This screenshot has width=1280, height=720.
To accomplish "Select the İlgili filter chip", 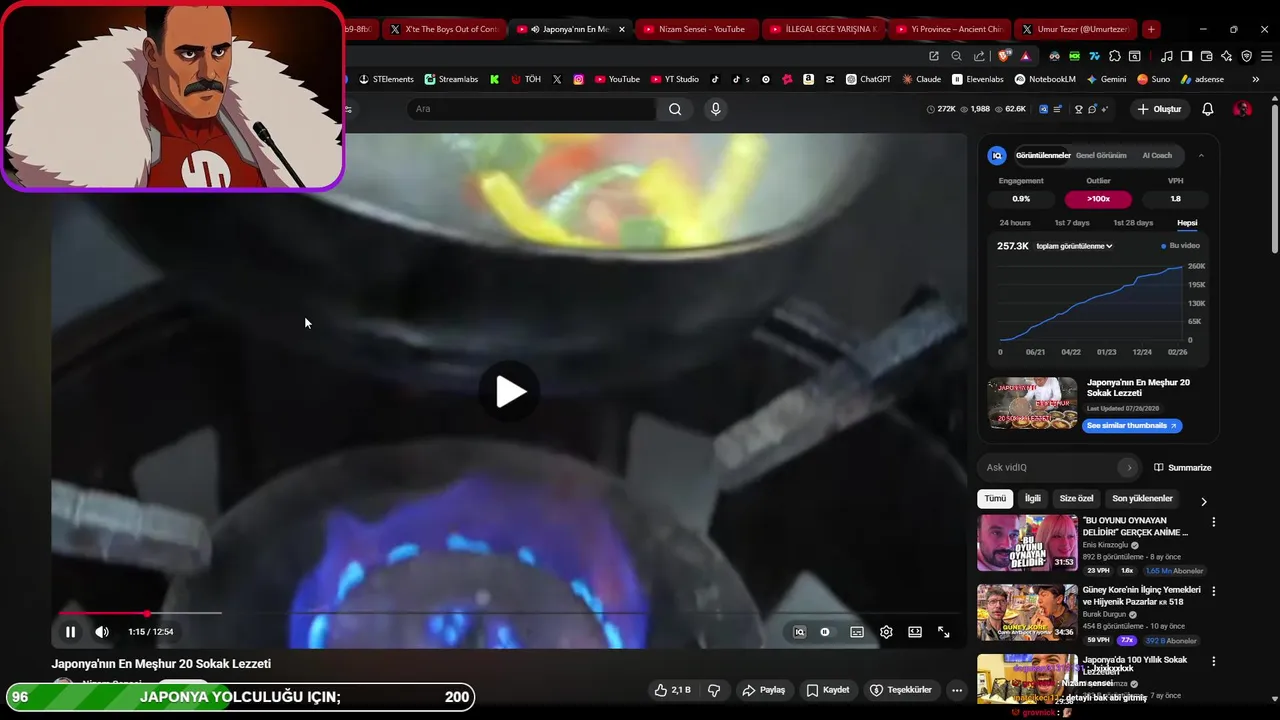I will [x=1032, y=499].
